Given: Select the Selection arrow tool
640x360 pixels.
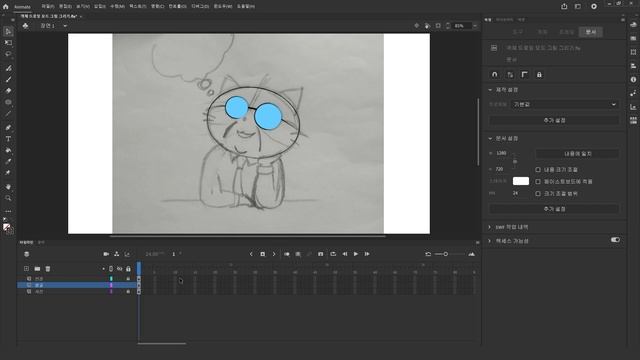Looking at the screenshot, I should click(x=8, y=31).
